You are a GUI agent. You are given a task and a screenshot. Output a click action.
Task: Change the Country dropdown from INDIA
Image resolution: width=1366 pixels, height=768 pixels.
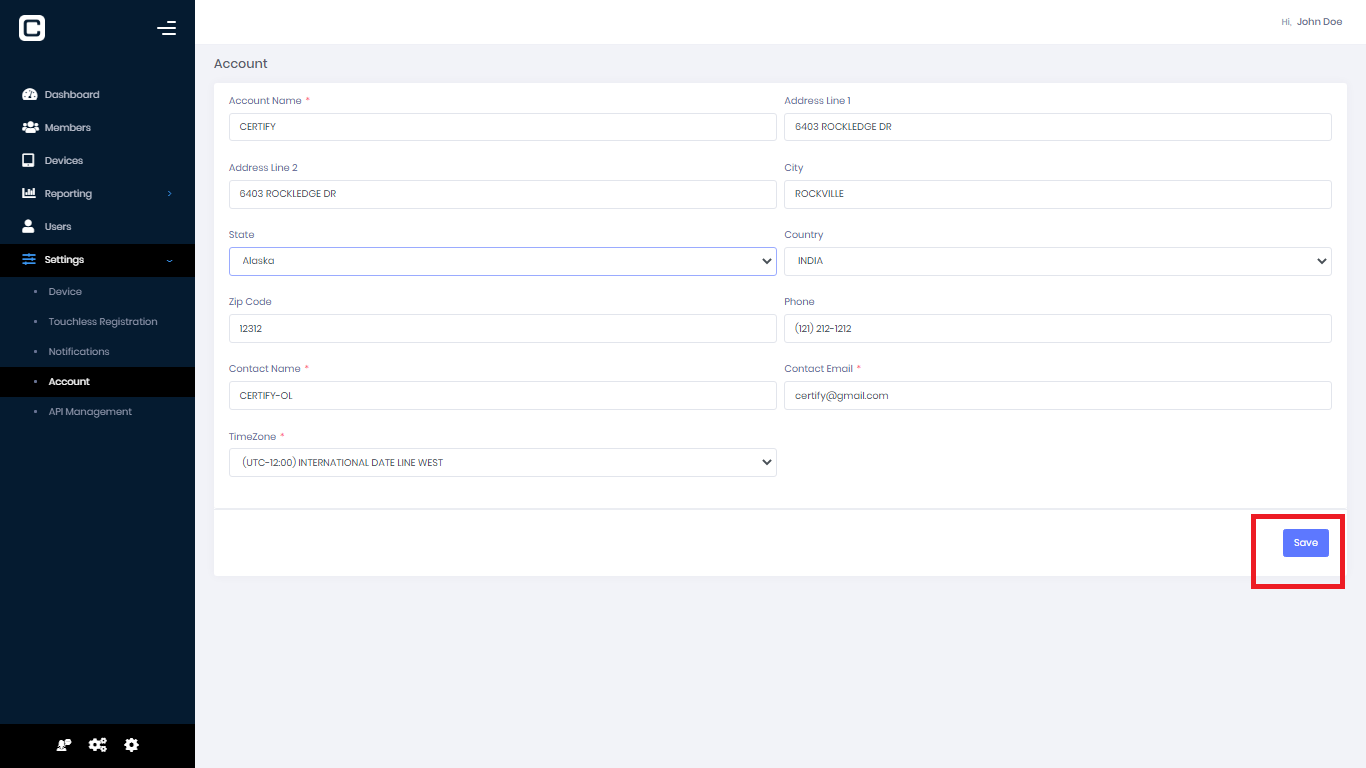[x=1057, y=261]
